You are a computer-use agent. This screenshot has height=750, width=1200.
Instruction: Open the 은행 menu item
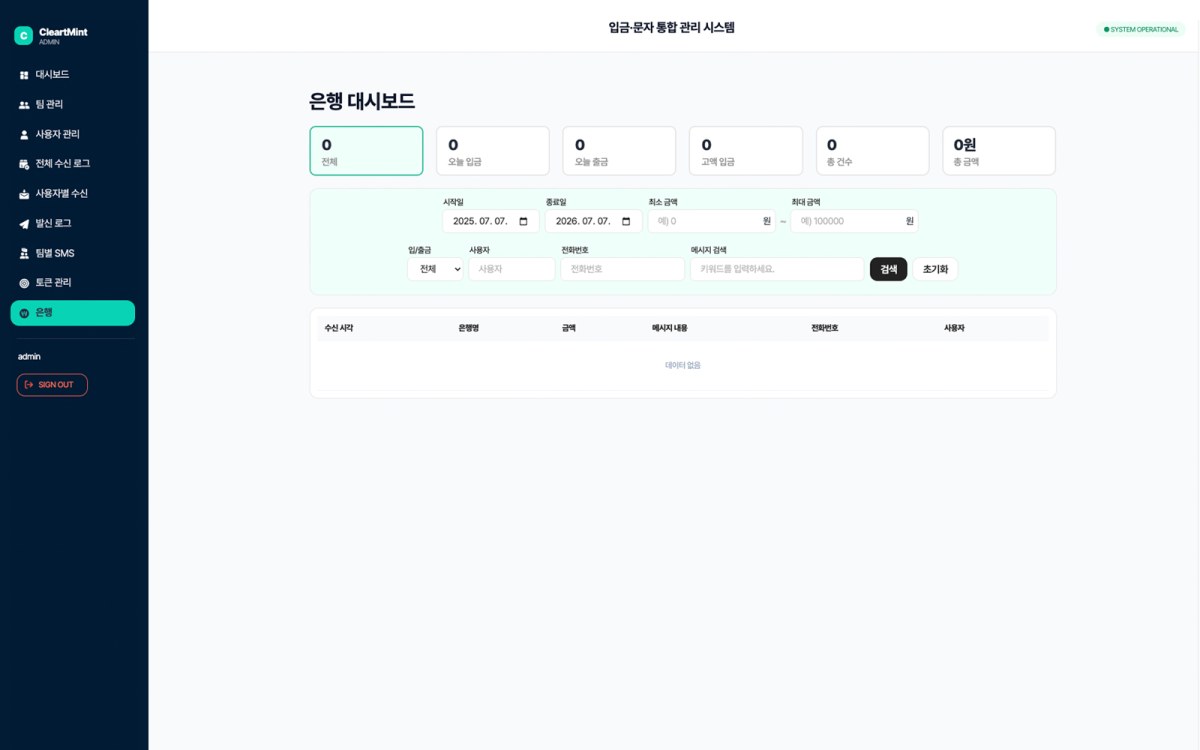pyautogui.click(x=73, y=313)
